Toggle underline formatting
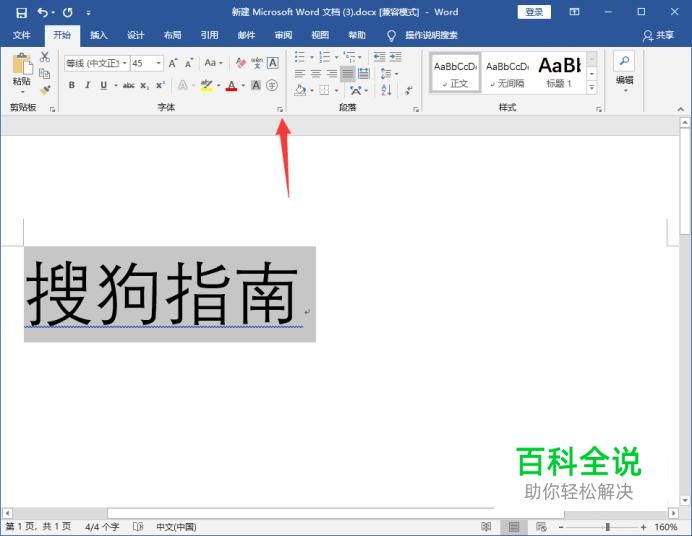 coord(103,85)
